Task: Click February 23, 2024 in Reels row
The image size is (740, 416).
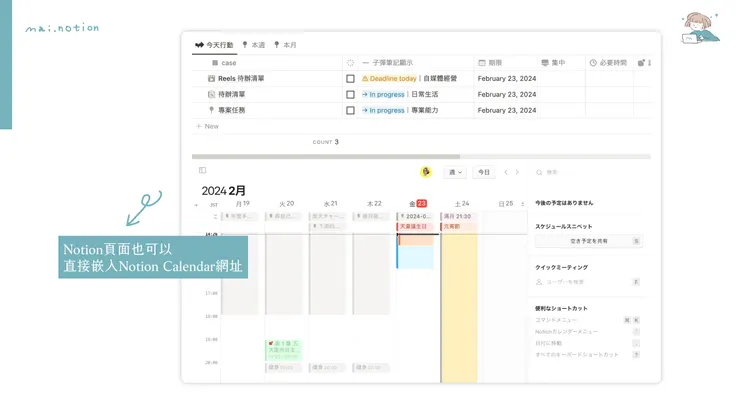Action: click(x=507, y=78)
